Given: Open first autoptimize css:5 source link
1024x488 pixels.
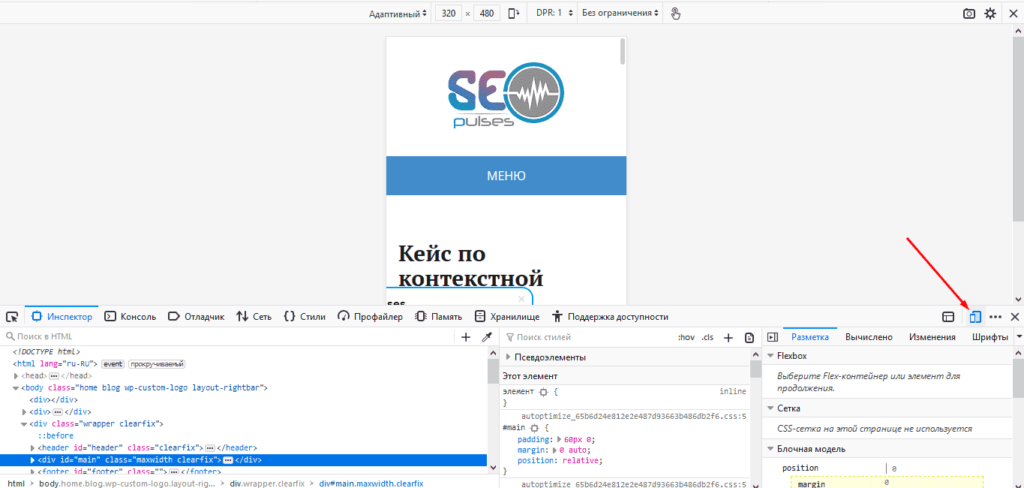Looking at the screenshot, I should pyautogui.click(x=633, y=415).
